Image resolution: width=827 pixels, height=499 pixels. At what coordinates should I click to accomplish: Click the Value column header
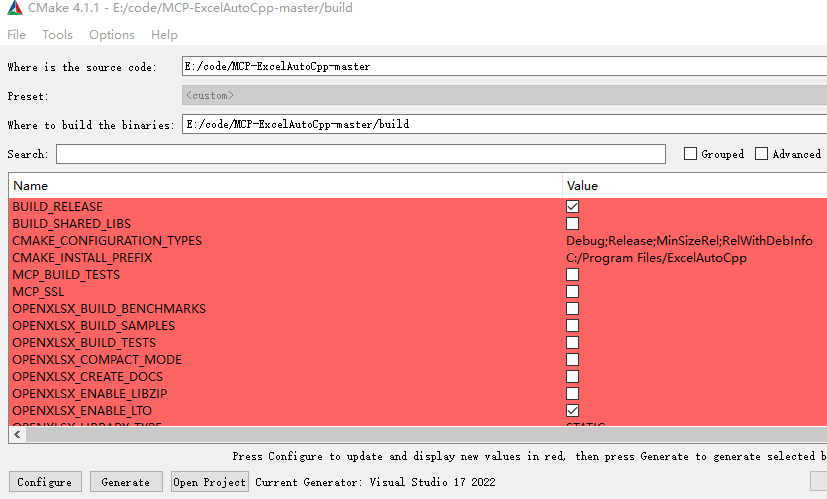click(695, 186)
